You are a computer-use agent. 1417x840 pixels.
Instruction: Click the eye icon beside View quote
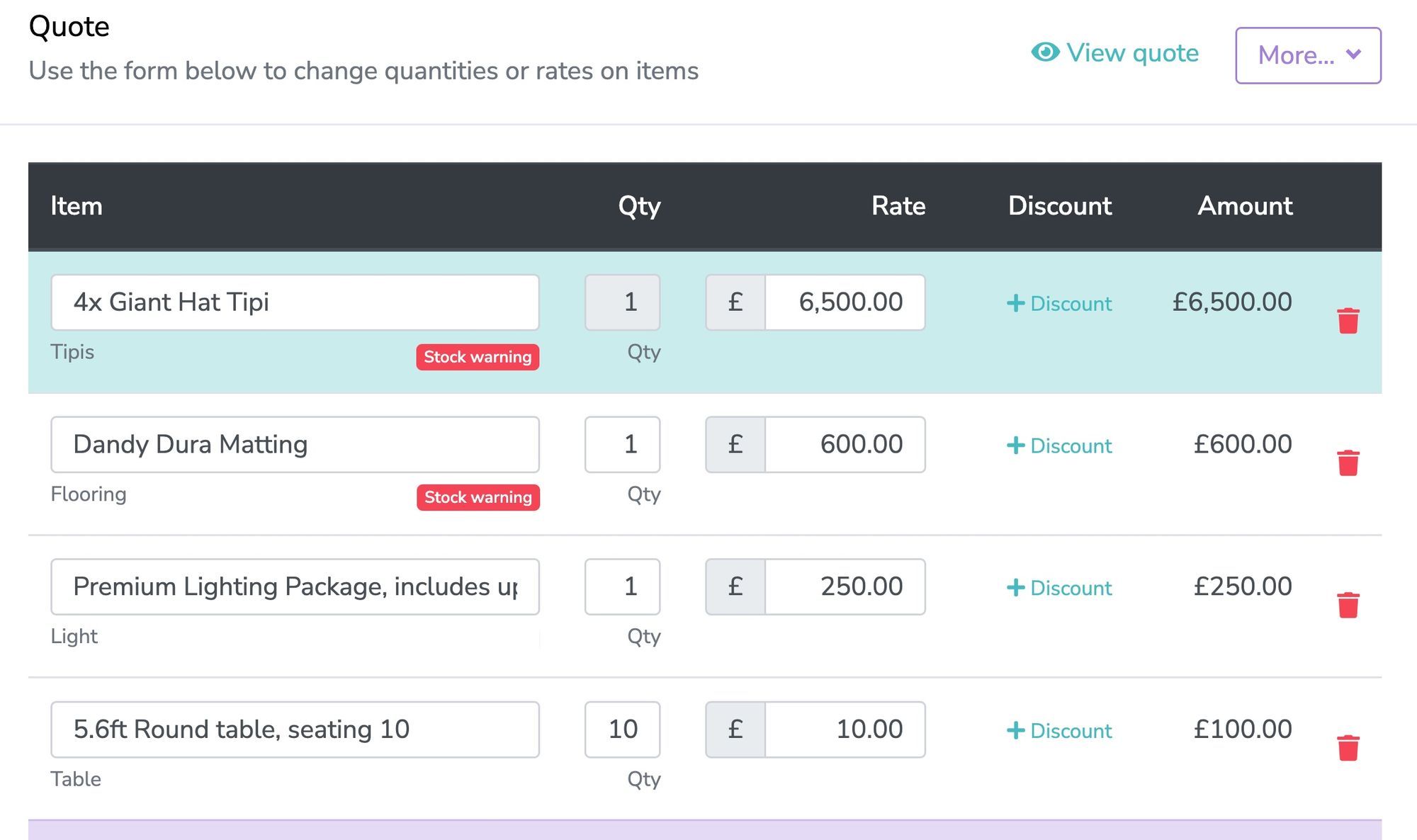click(x=1045, y=52)
